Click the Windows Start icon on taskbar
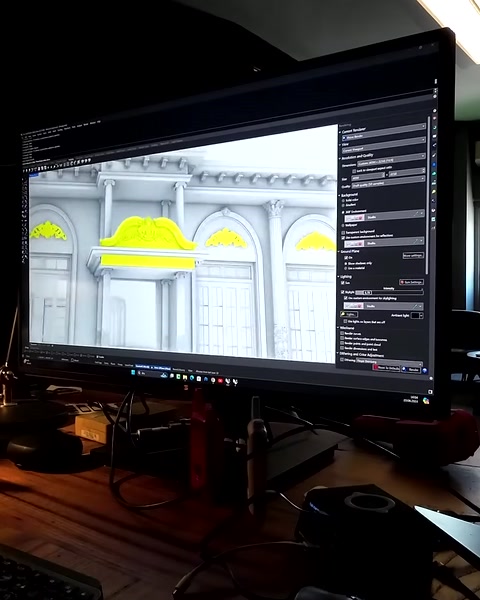Viewport: 480px width, 600px height. [x=133, y=372]
